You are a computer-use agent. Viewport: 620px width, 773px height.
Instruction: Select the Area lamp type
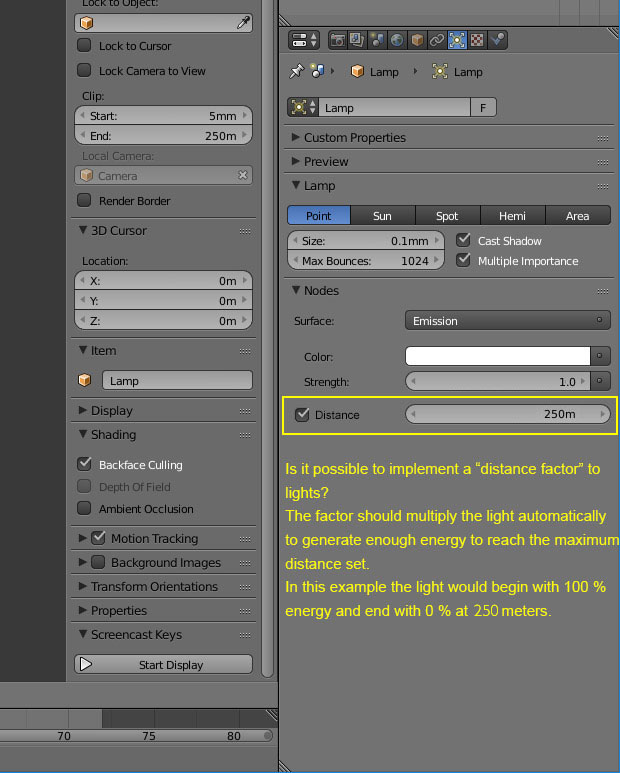coord(578,215)
